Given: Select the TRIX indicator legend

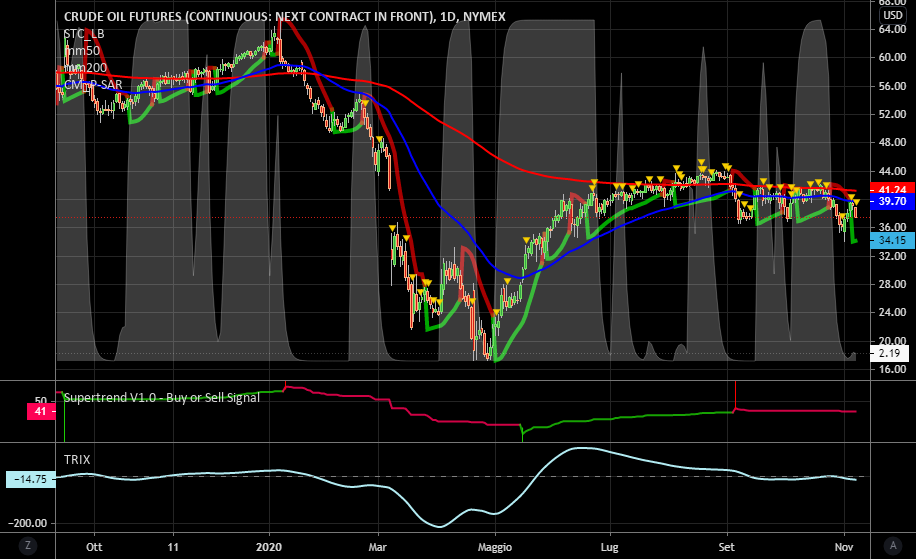Looking at the screenshot, I should click(x=77, y=460).
